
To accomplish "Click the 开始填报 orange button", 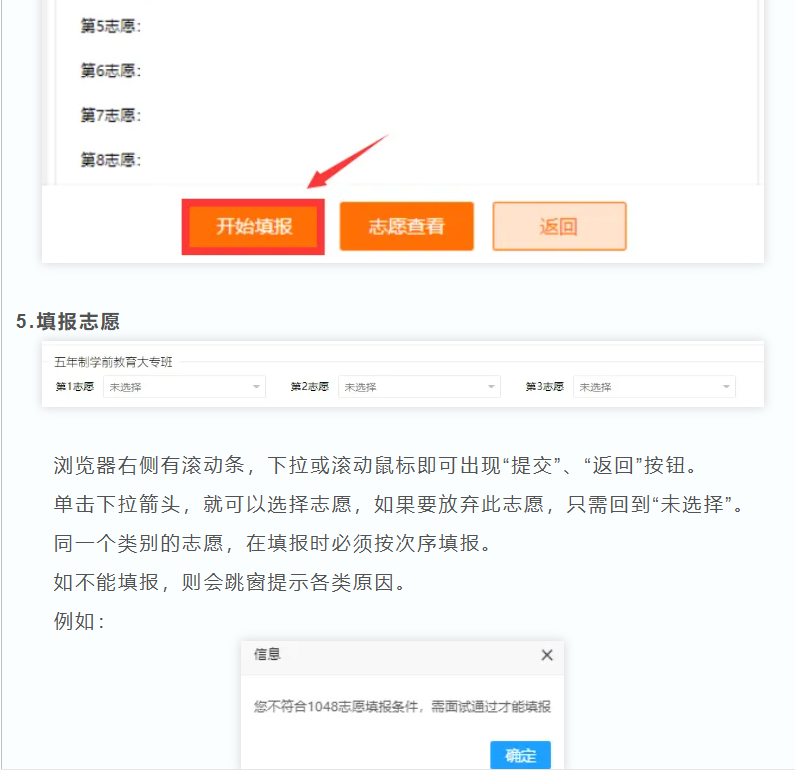I will click(x=253, y=227).
